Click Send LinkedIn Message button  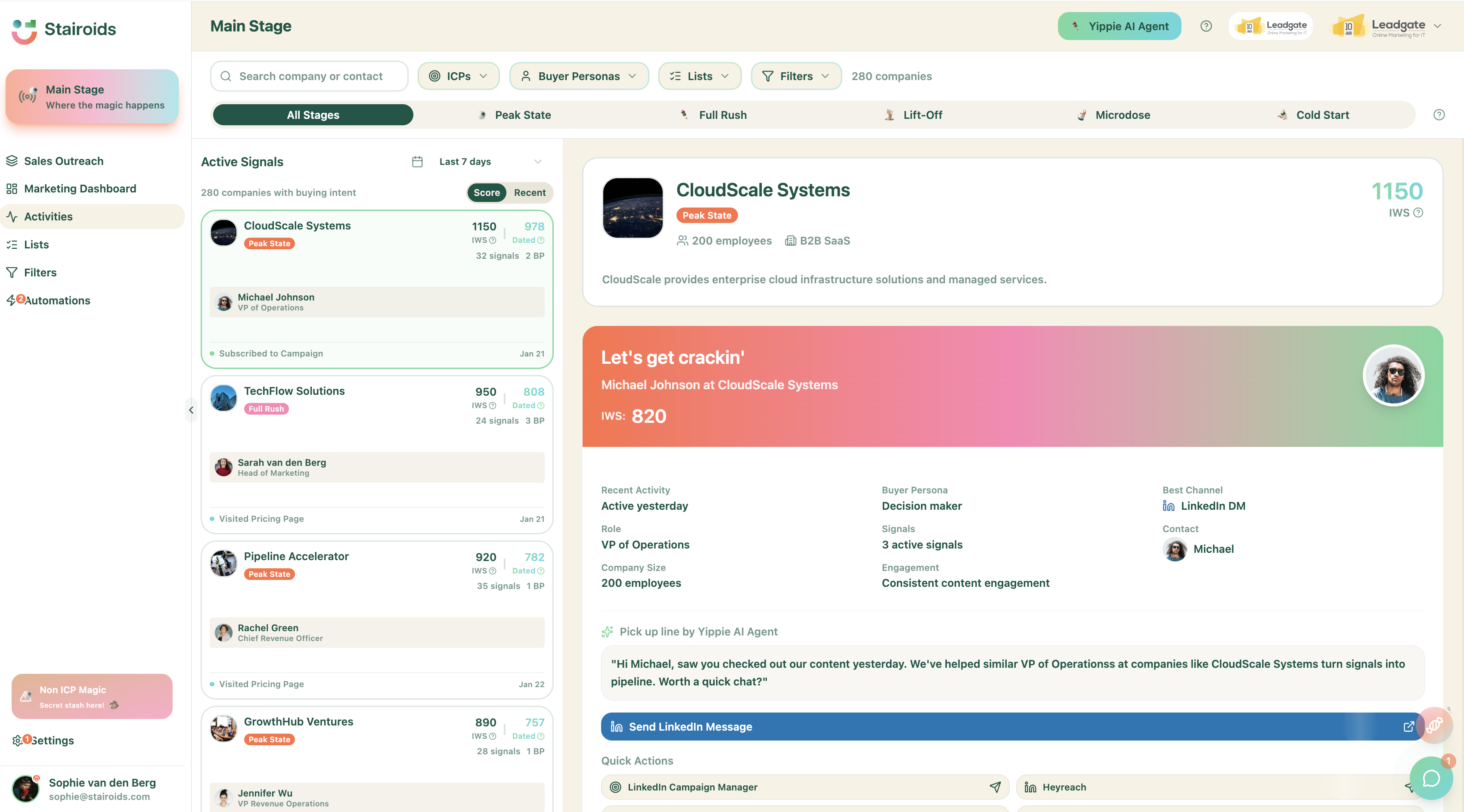pos(1013,727)
